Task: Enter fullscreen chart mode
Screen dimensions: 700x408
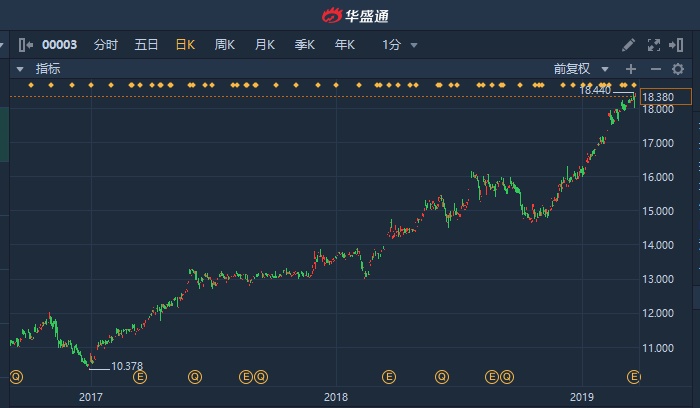Action: [654, 45]
